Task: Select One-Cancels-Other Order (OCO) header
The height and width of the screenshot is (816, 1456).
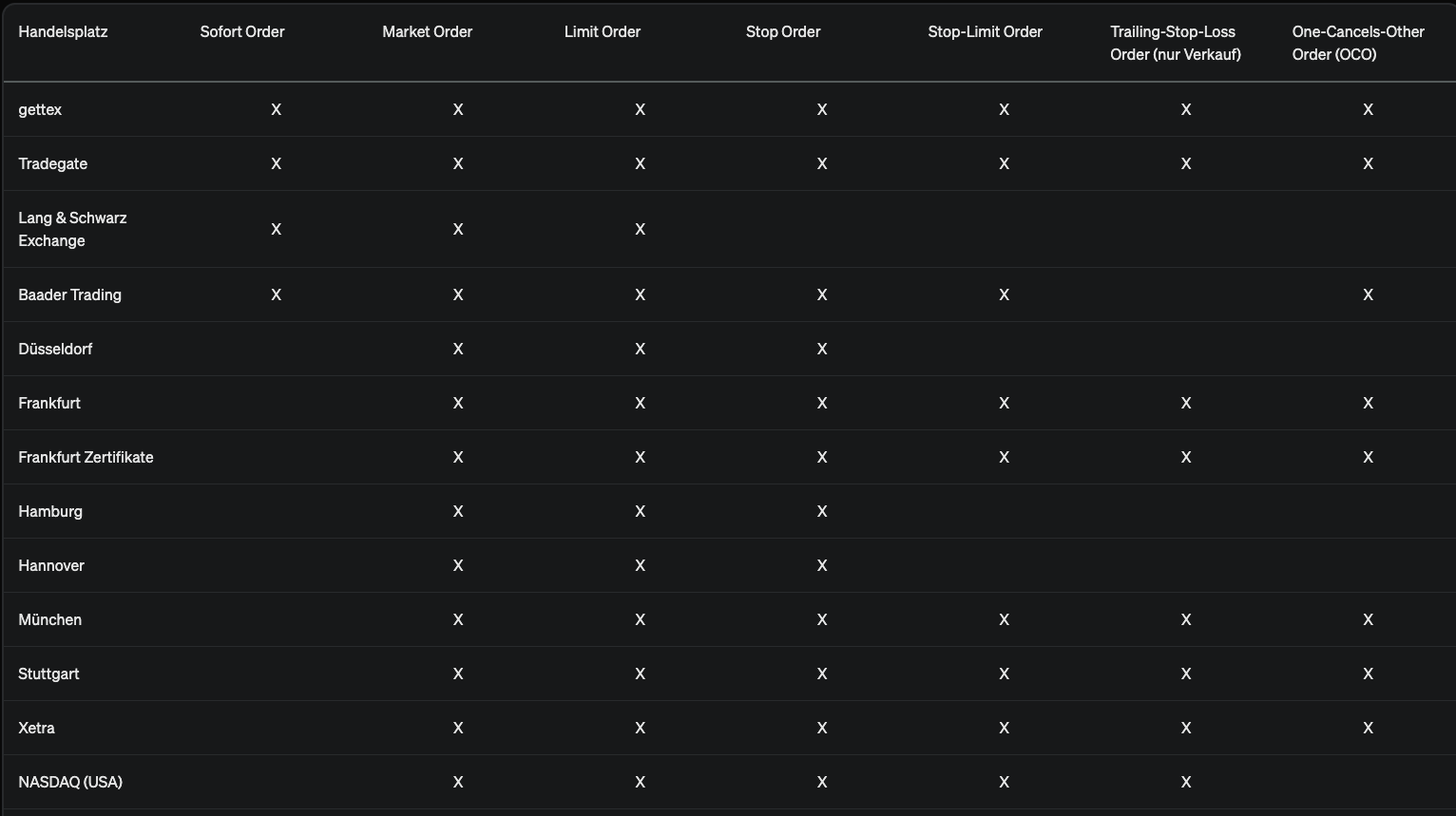Action: click(1358, 43)
